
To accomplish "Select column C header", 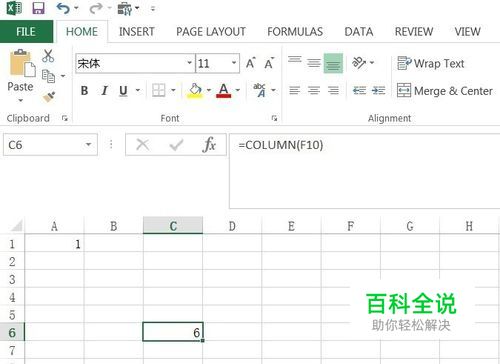I will [x=173, y=225].
